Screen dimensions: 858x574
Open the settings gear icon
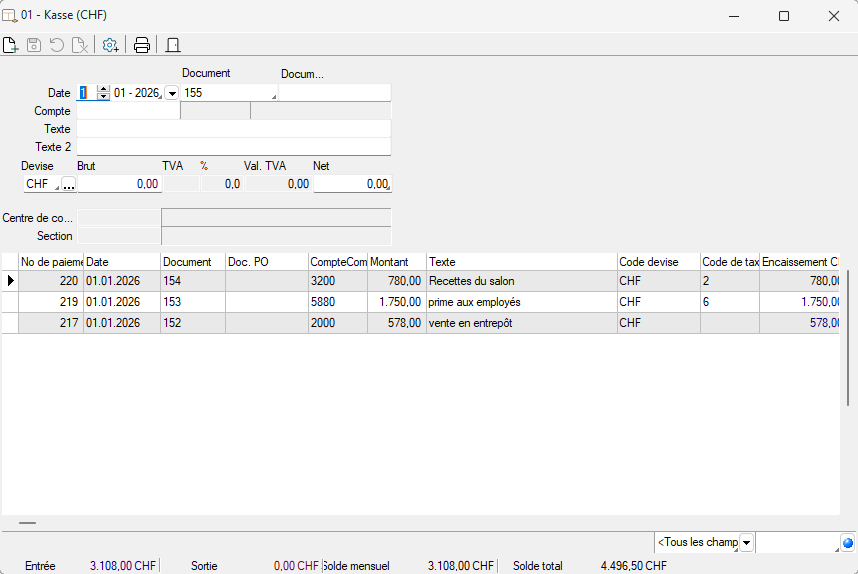(110, 45)
